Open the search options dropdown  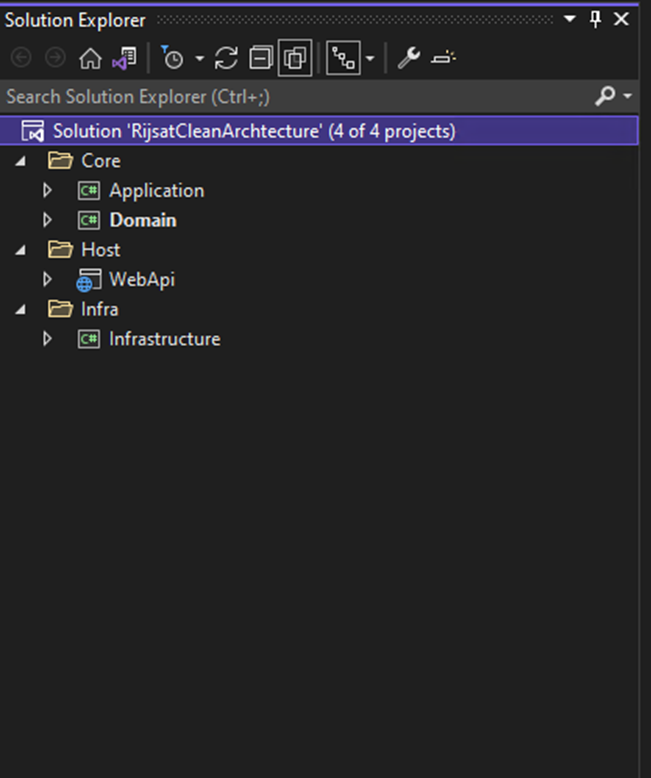pyautogui.click(x=628, y=96)
